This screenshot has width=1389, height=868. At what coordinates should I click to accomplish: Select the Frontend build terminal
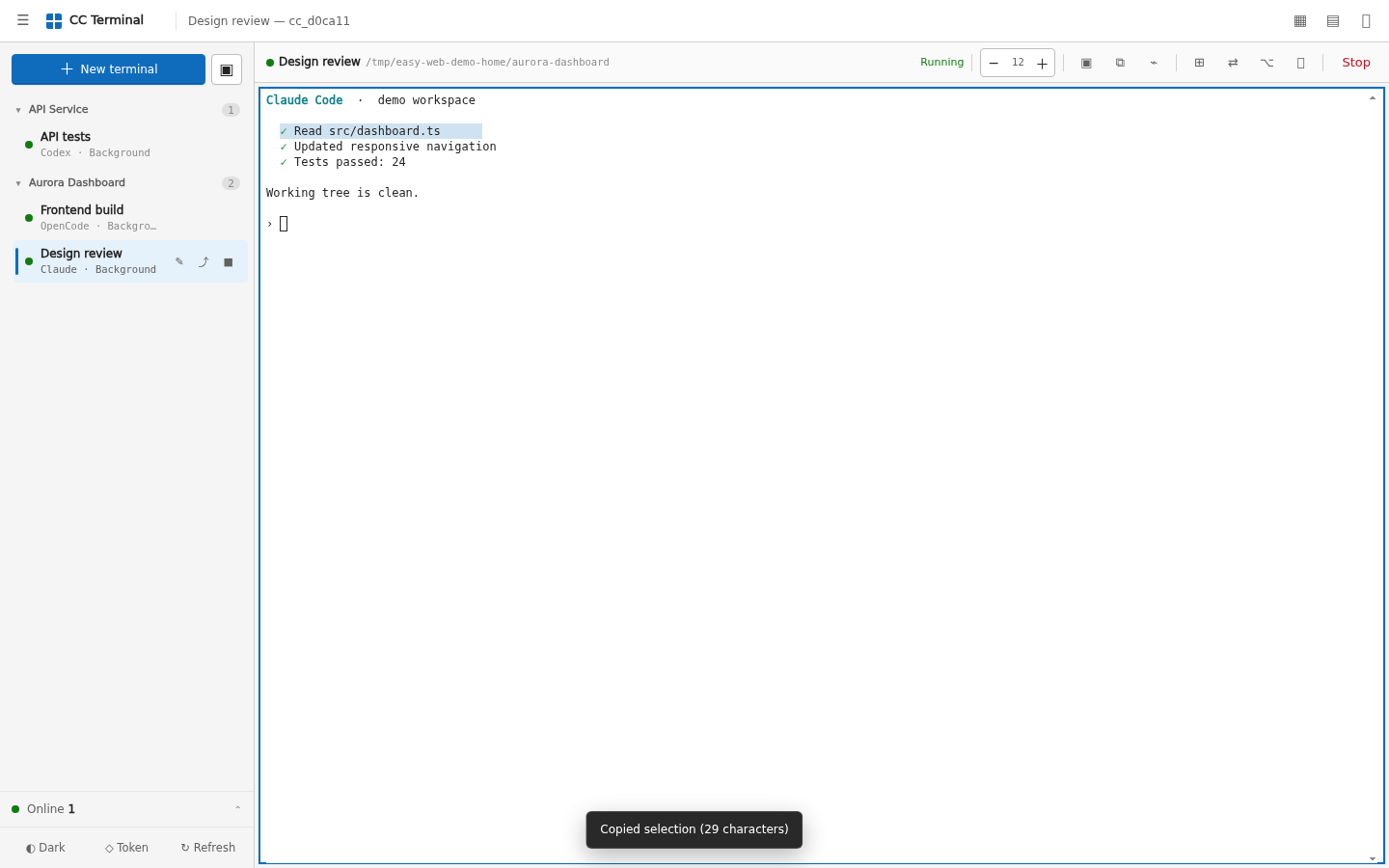tap(130, 218)
